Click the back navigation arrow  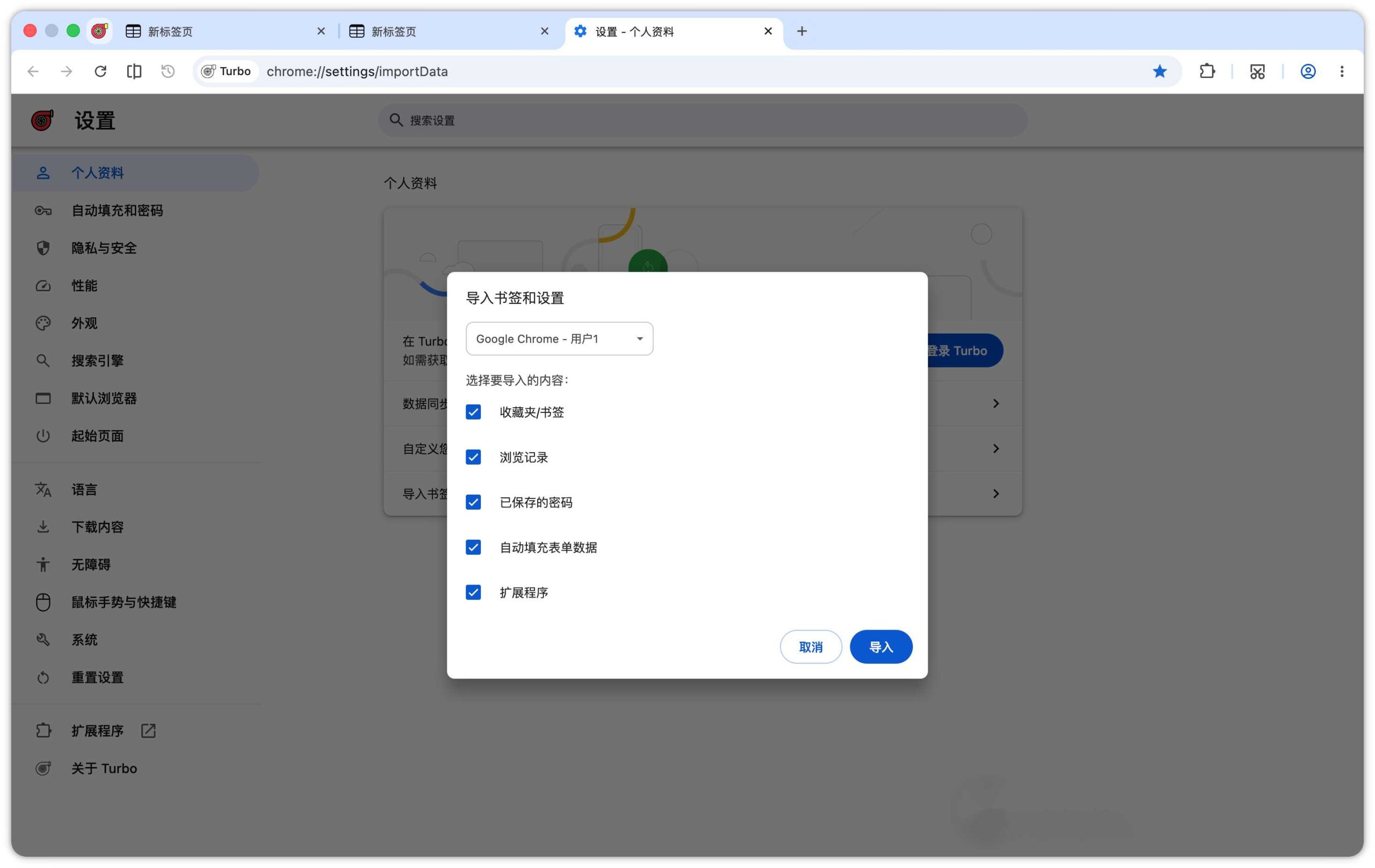[x=33, y=71]
